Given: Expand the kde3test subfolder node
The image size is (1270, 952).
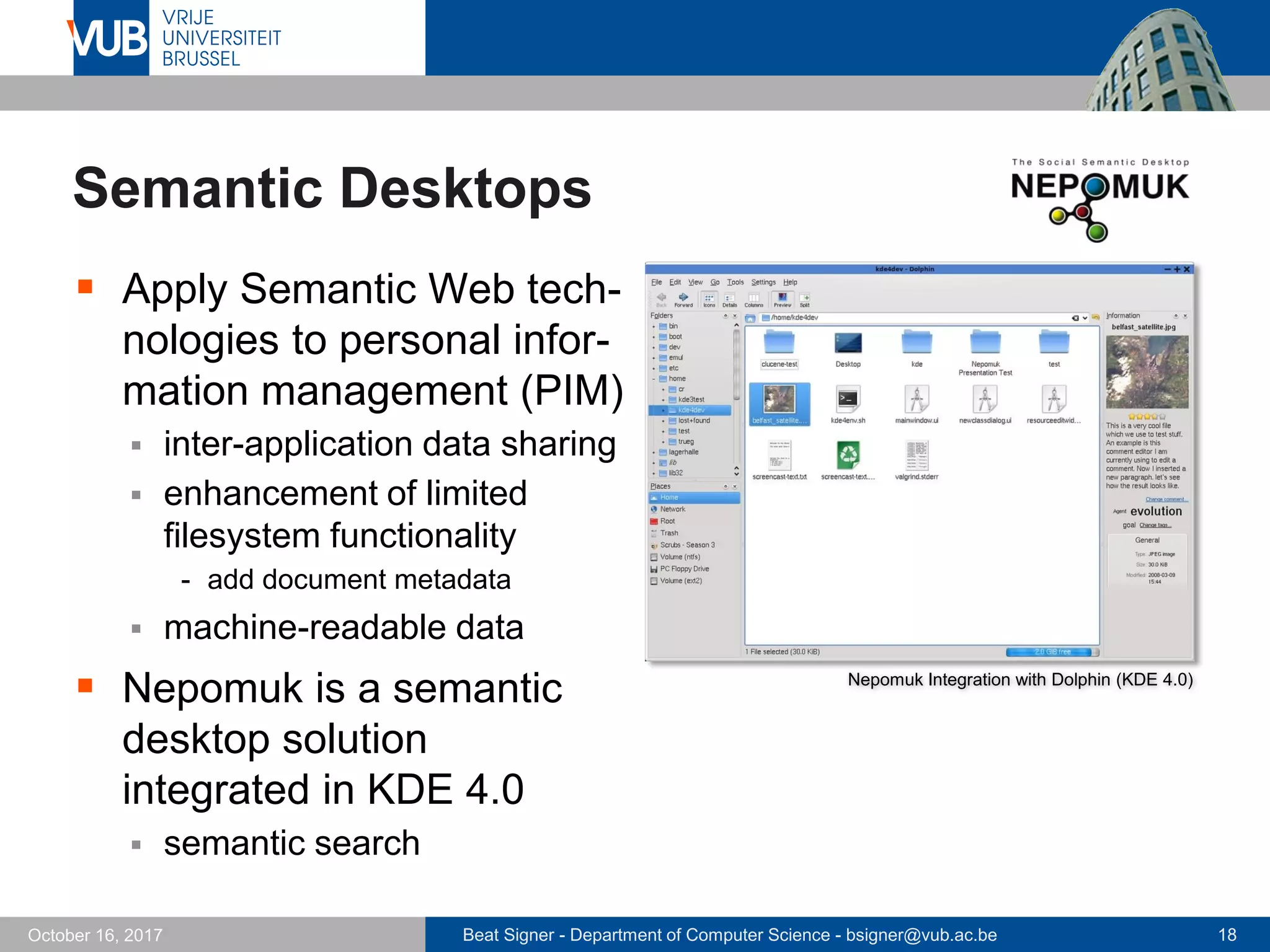Looking at the screenshot, I should tap(663, 400).
